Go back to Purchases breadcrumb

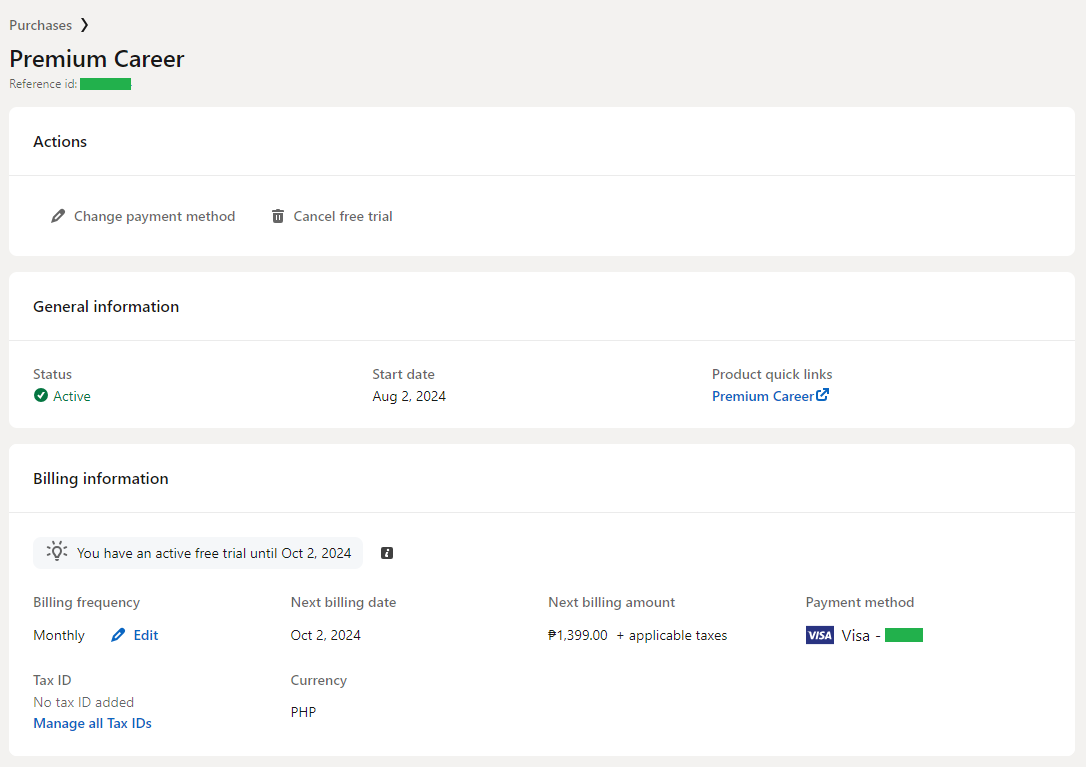click(x=40, y=25)
